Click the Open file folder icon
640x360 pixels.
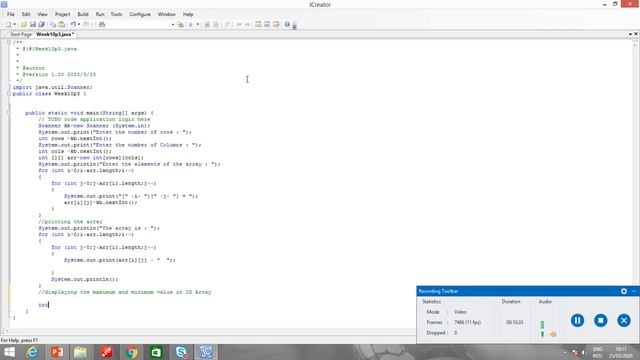(x=24, y=24)
